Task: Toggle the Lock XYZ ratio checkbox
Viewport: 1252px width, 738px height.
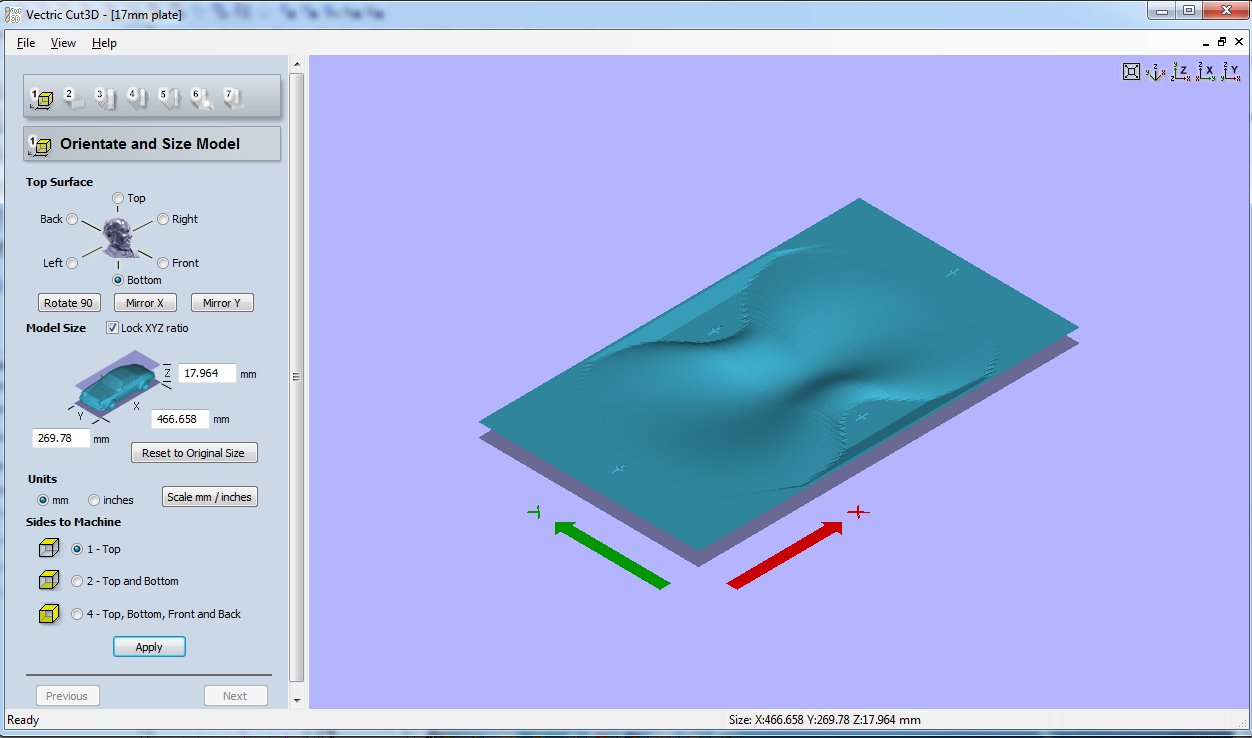Action: pyautogui.click(x=111, y=328)
